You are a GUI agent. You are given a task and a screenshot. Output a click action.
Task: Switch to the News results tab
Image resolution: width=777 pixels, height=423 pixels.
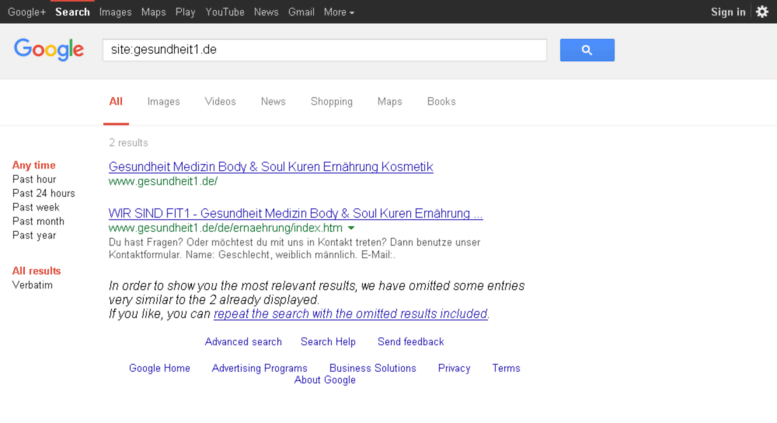click(273, 102)
